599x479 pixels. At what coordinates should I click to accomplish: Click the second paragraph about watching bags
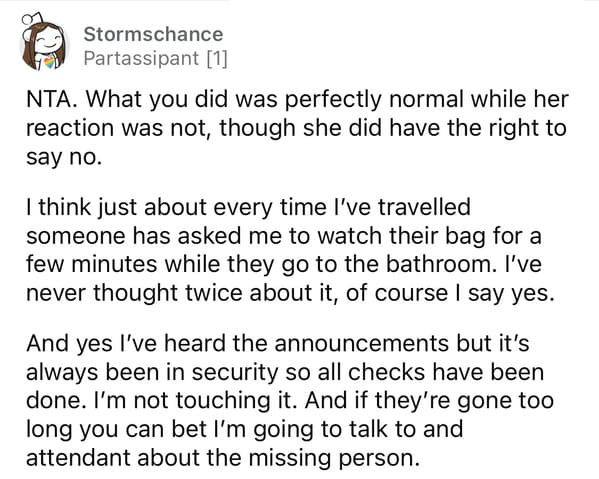pos(290,250)
